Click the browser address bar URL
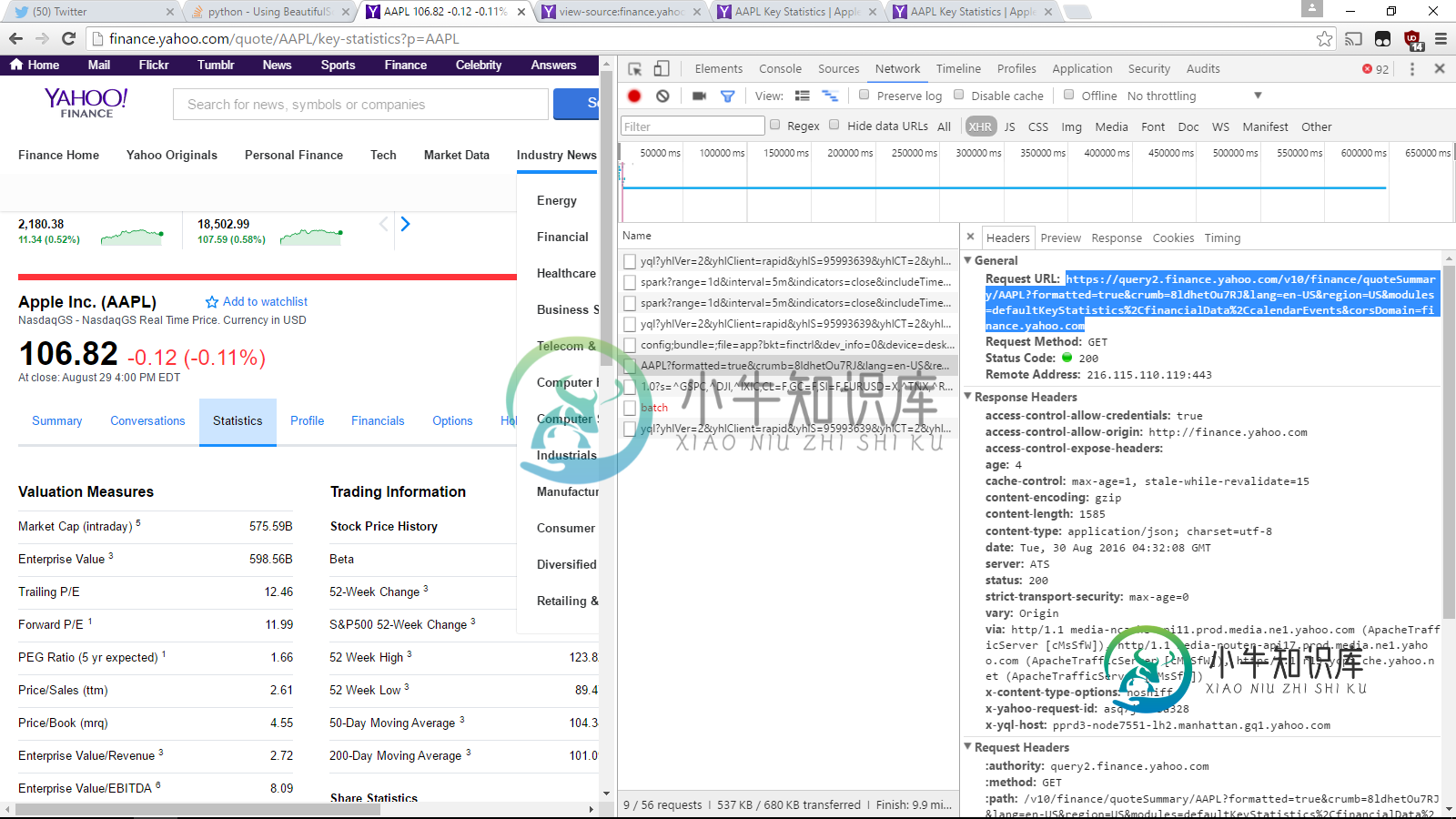The height and width of the screenshot is (819, 1456). point(284,38)
